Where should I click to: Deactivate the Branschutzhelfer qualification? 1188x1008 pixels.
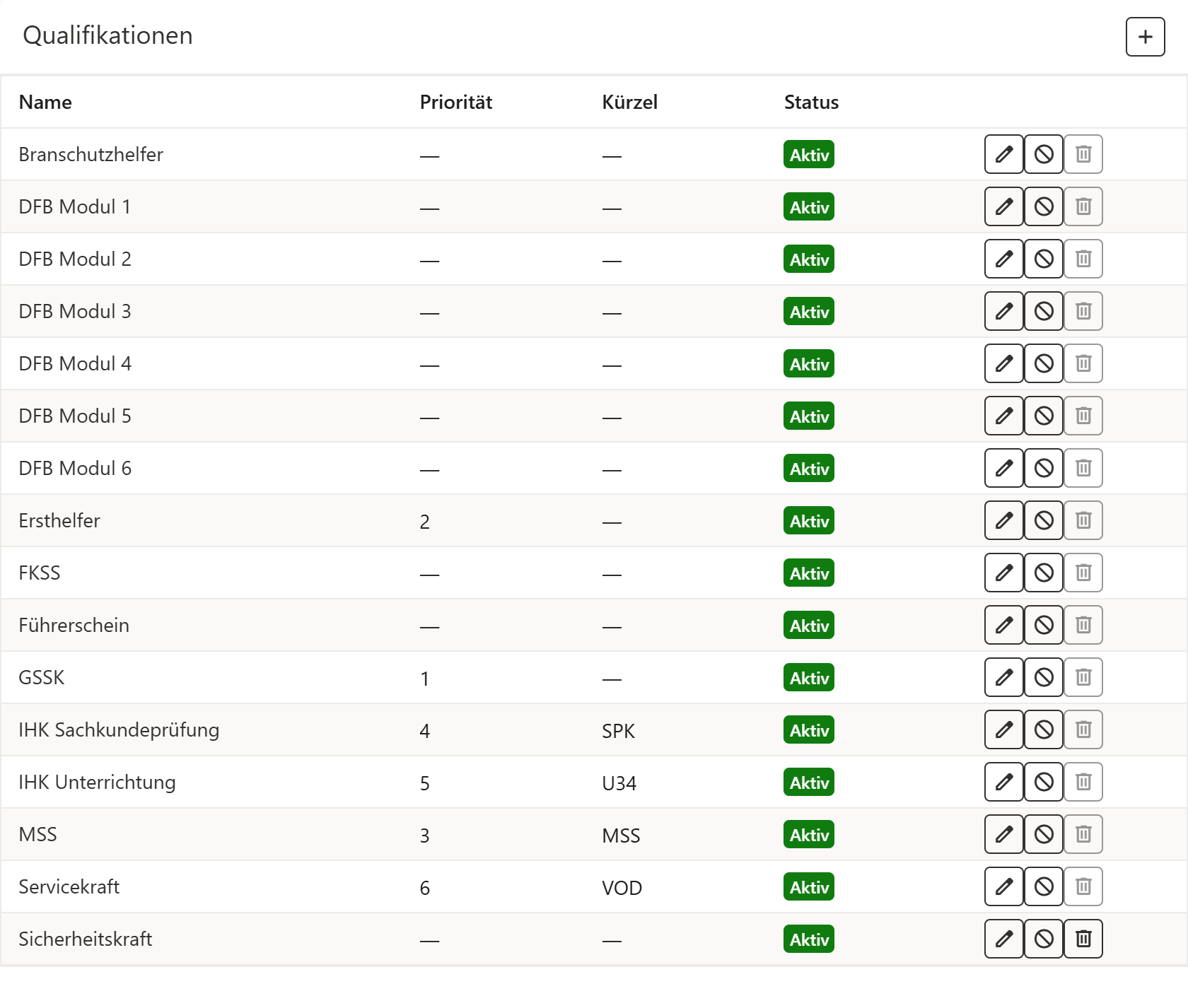1043,154
